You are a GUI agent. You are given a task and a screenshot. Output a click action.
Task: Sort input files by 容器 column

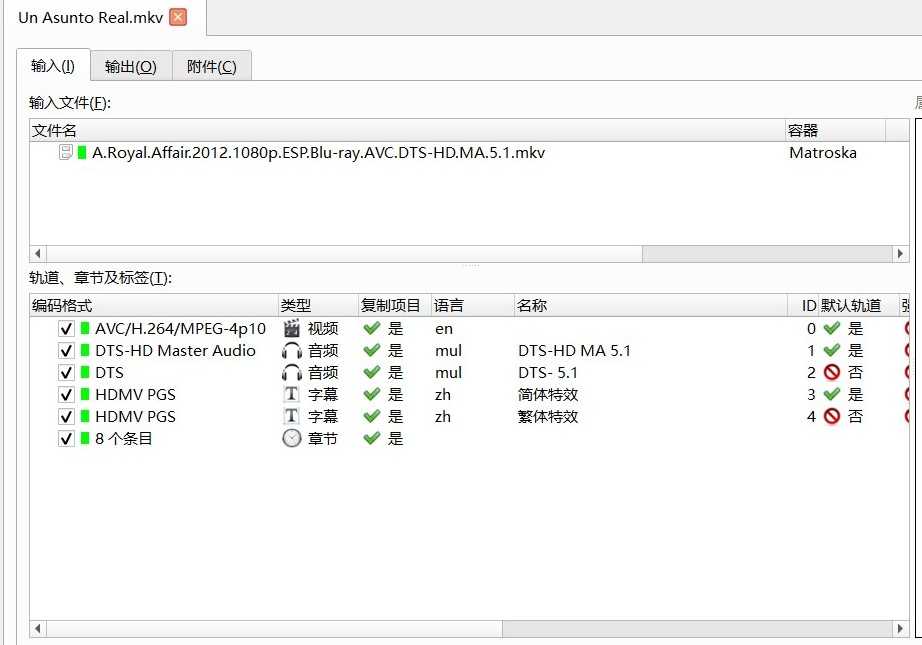click(835, 131)
